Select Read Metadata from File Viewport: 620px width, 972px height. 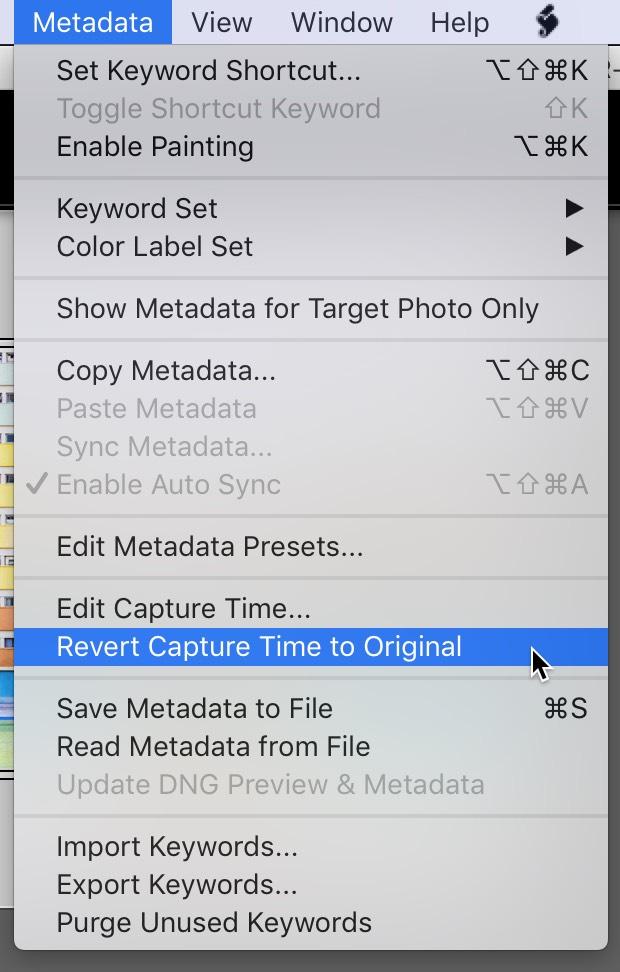tap(311, 746)
